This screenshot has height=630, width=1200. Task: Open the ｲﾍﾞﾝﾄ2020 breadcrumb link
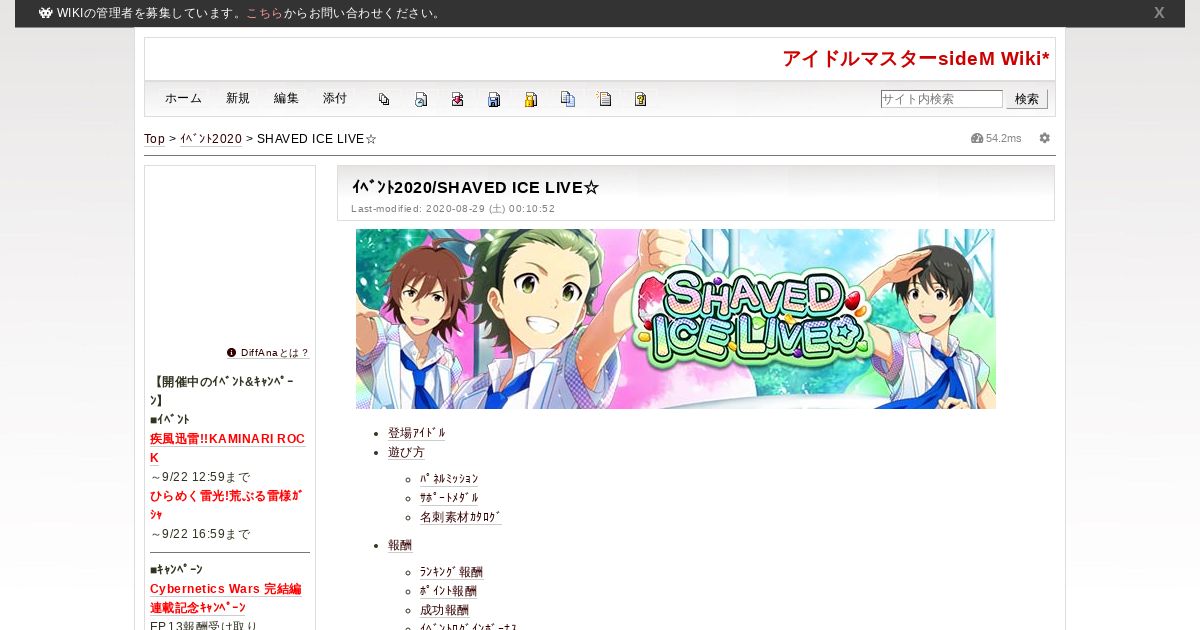(211, 139)
